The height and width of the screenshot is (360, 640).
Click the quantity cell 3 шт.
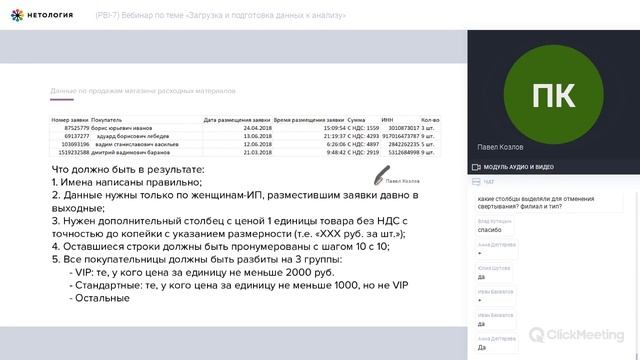coord(428,128)
